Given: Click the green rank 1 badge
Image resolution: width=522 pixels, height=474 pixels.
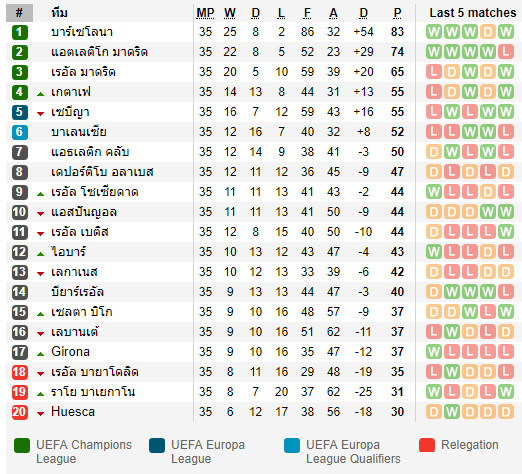Looking at the screenshot, I should [x=20, y=32].
